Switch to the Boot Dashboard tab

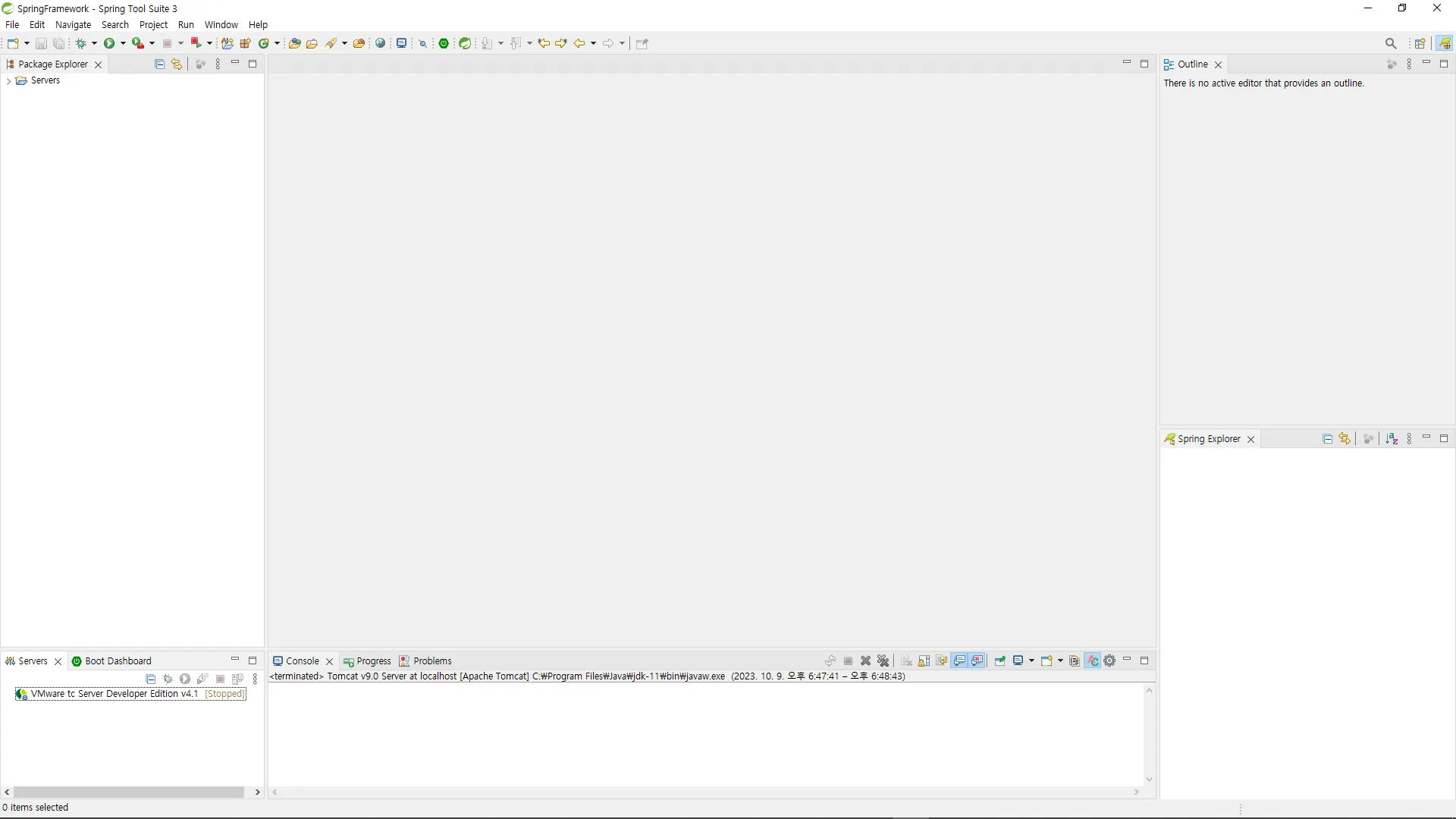click(118, 661)
